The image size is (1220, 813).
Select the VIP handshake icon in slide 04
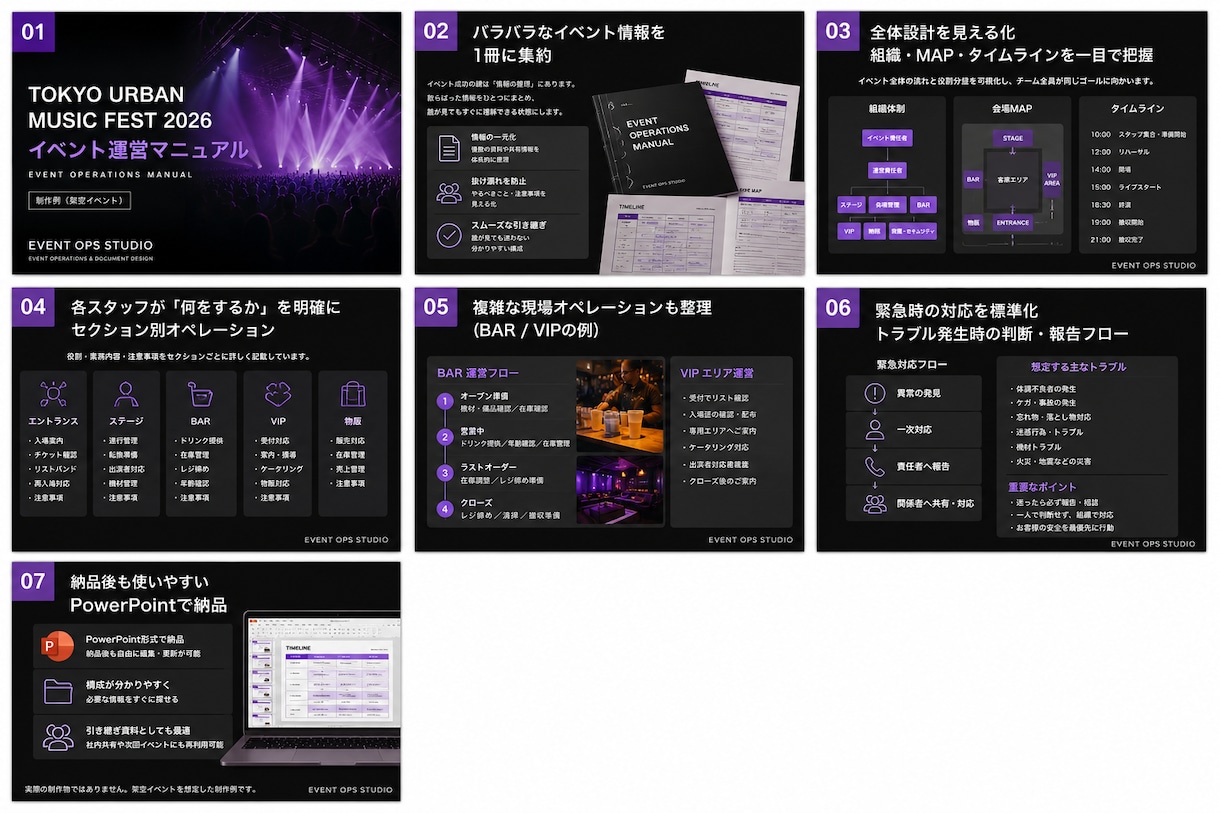[278, 393]
